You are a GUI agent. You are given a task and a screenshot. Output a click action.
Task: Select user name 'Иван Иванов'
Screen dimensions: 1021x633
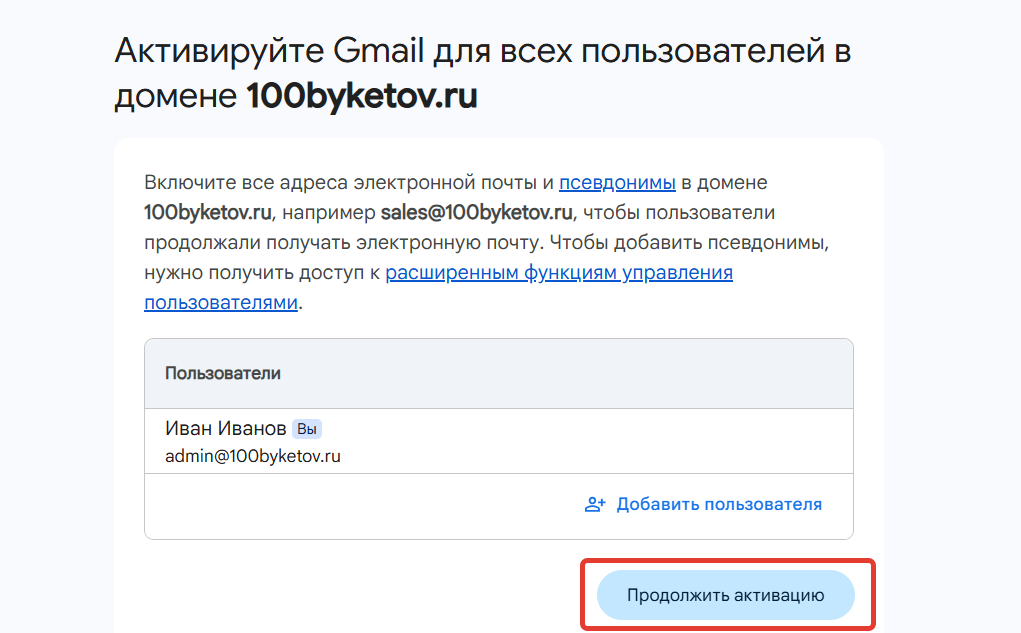pyautogui.click(x=225, y=429)
